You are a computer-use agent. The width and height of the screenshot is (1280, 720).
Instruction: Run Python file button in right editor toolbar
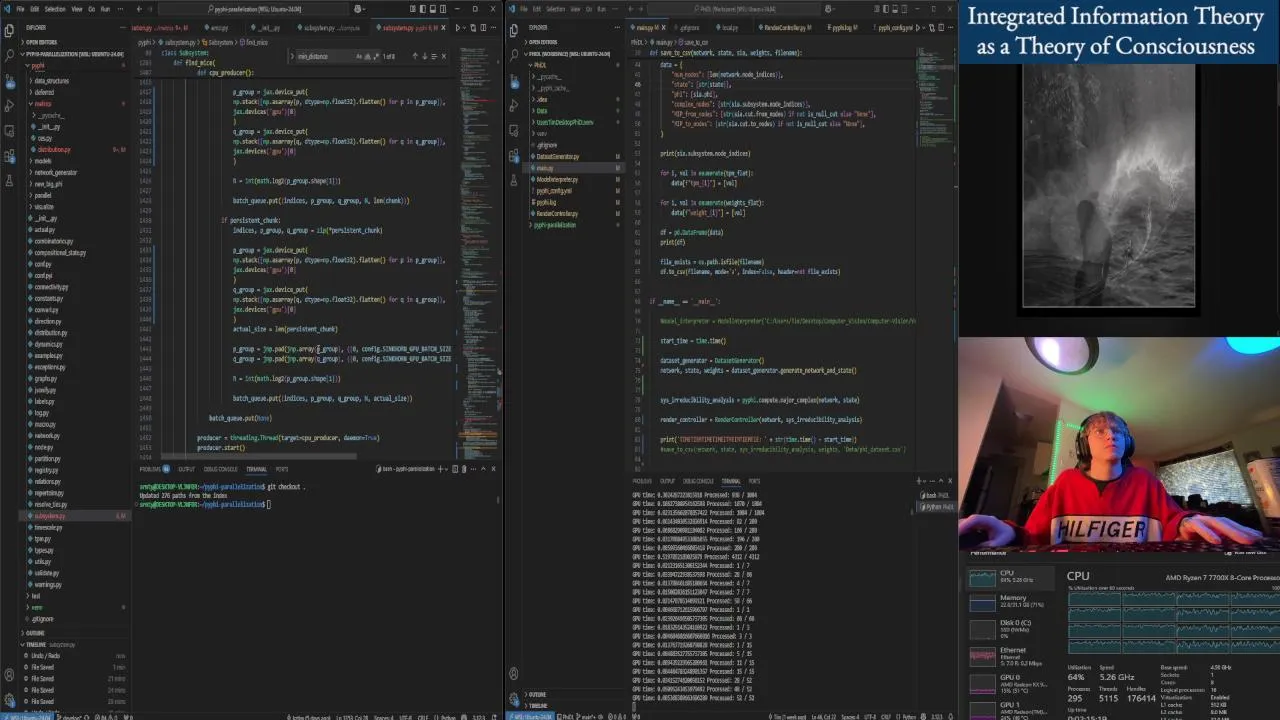click(x=918, y=28)
